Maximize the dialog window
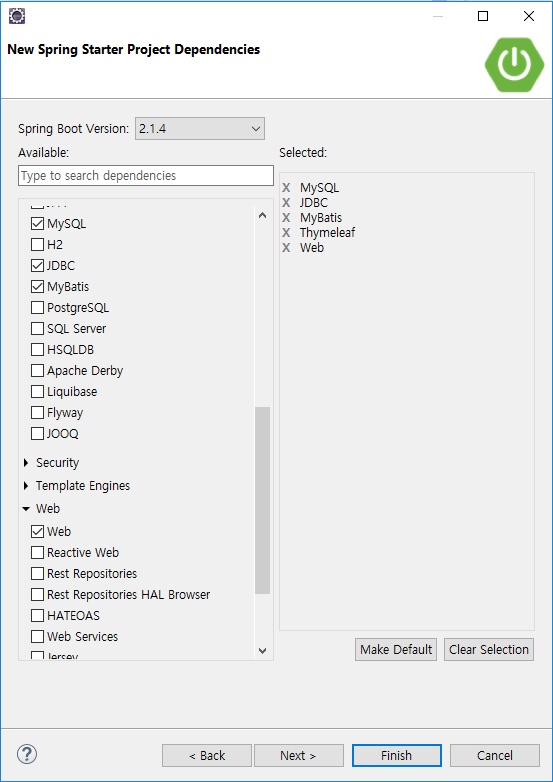Viewport: 553px width, 782px height. (x=483, y=16)
